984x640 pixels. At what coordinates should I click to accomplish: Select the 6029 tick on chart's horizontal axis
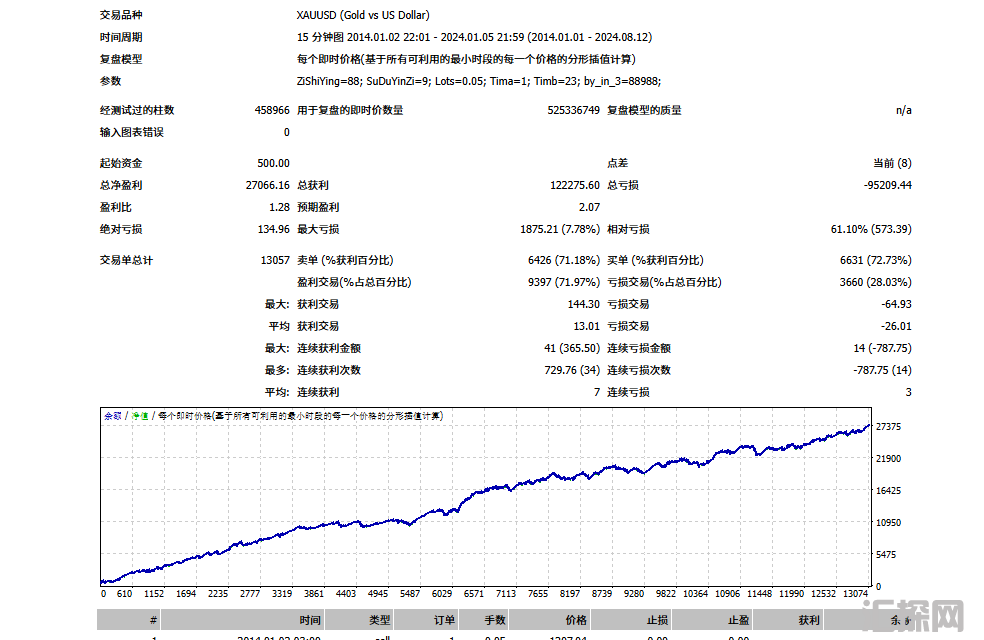tap(442, 594)
